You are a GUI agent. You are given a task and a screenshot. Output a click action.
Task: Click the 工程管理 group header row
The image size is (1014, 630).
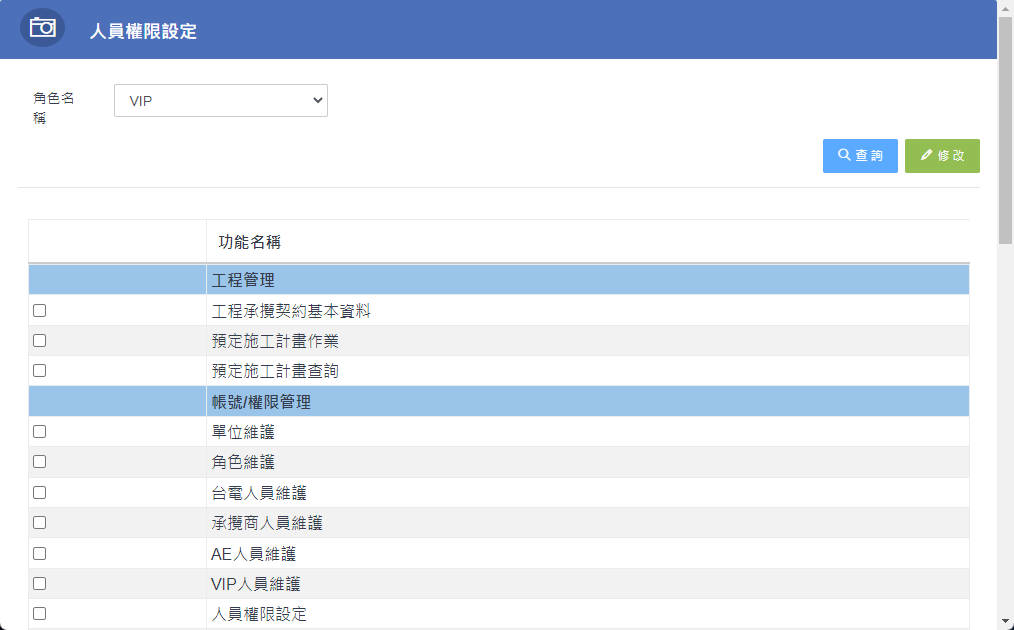coord(499,279)
